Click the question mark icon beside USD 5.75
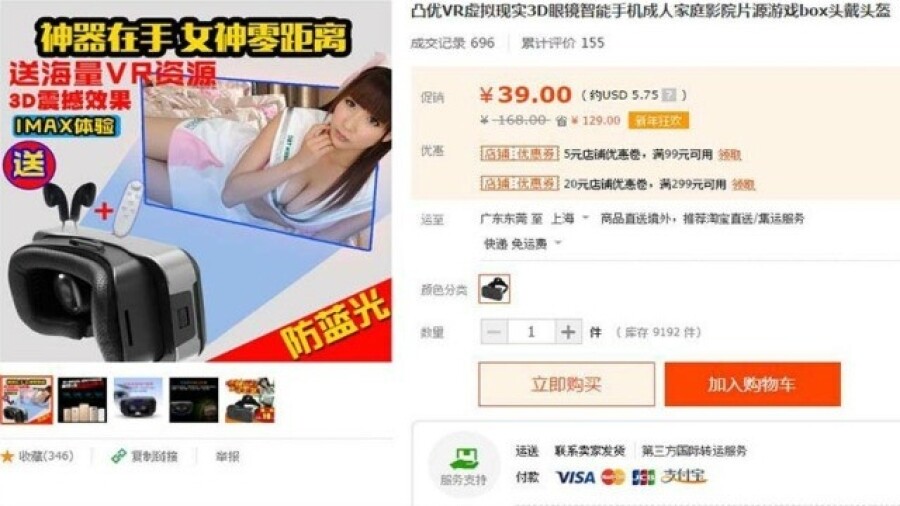Image resolution: width=900 pixels, height=506 pixels. click(669, 95)
